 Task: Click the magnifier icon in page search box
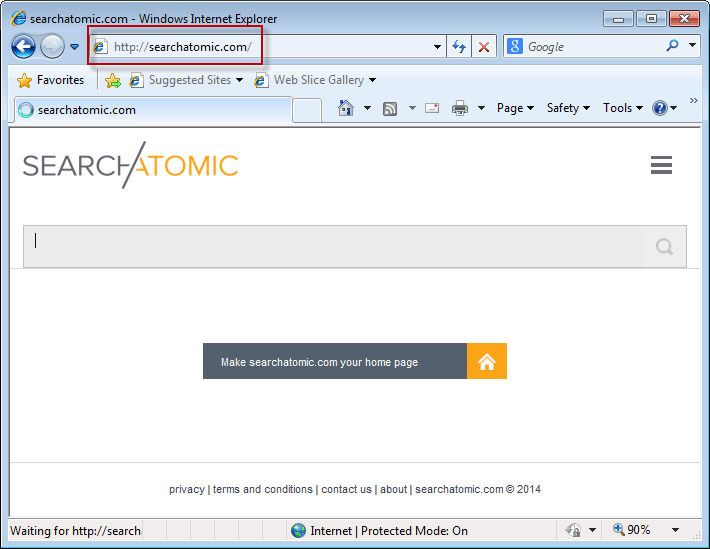click(x=664, y=247)
